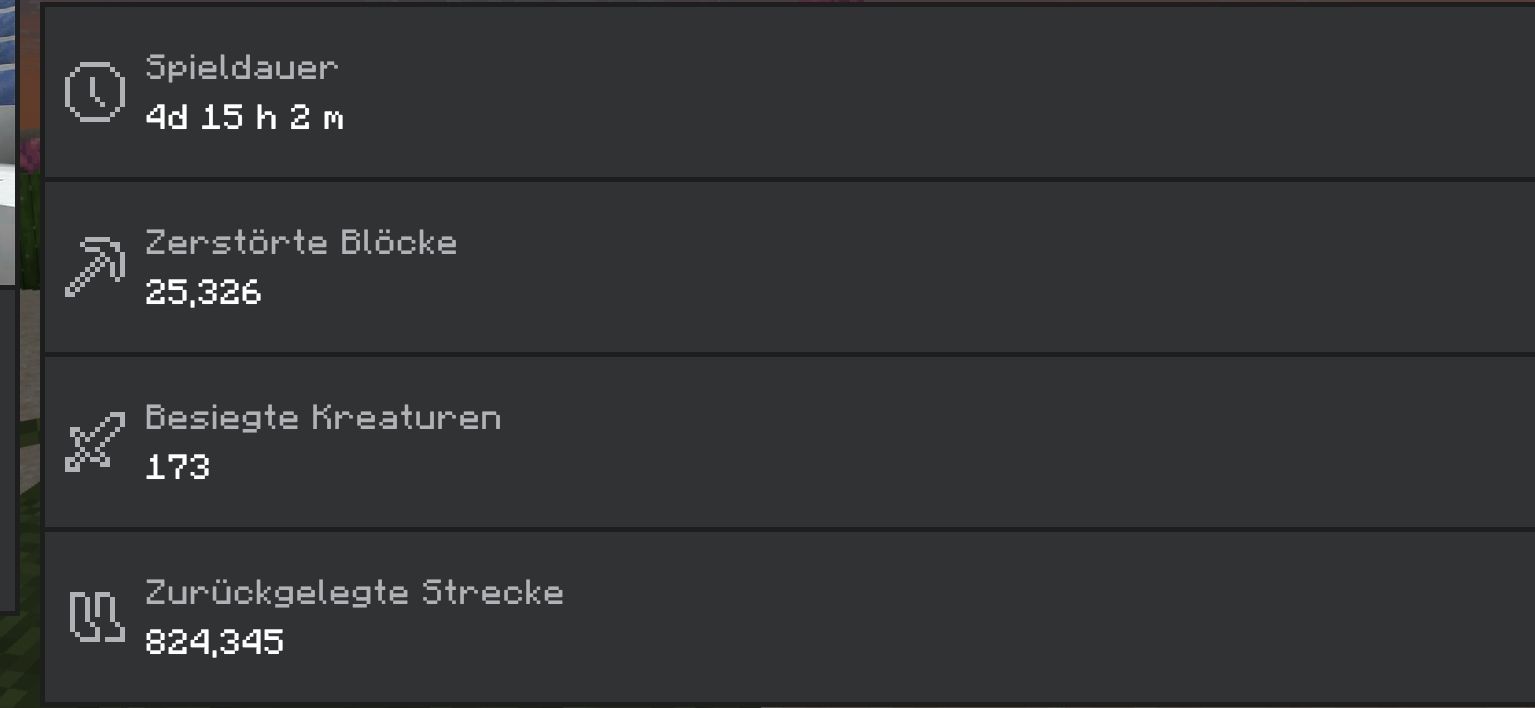Click the dark side panel at the left edge
Image resolution: width=1535 pixels, height=708 pixels.
point(8,450)
